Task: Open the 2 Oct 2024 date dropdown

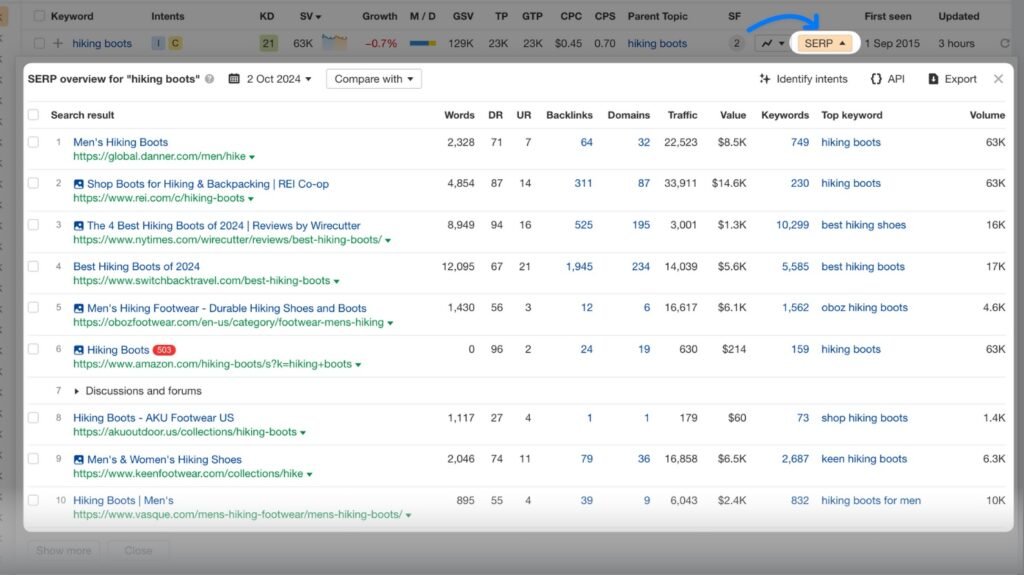Action: (279, 79)
